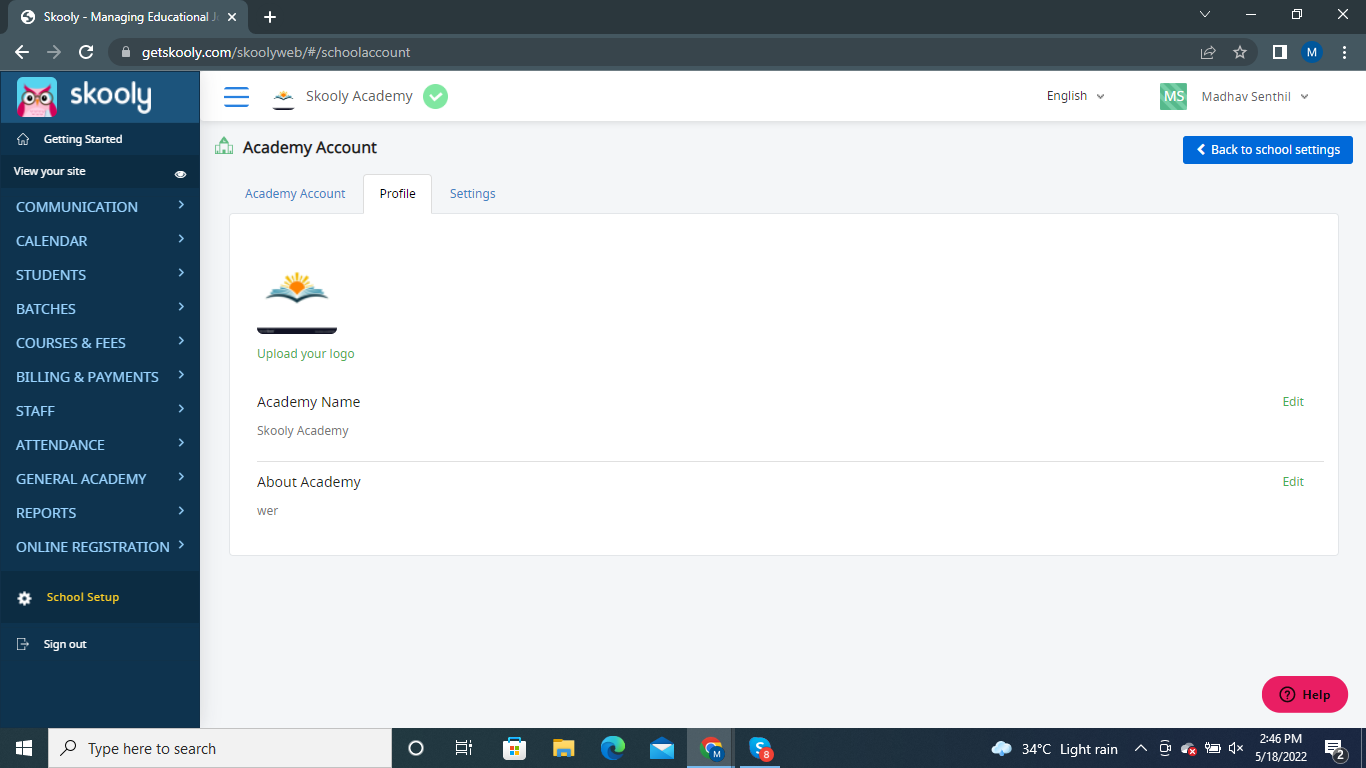Open Skype from taskbar
Viewport: 1366px width, 768px height.
[760, 748]
